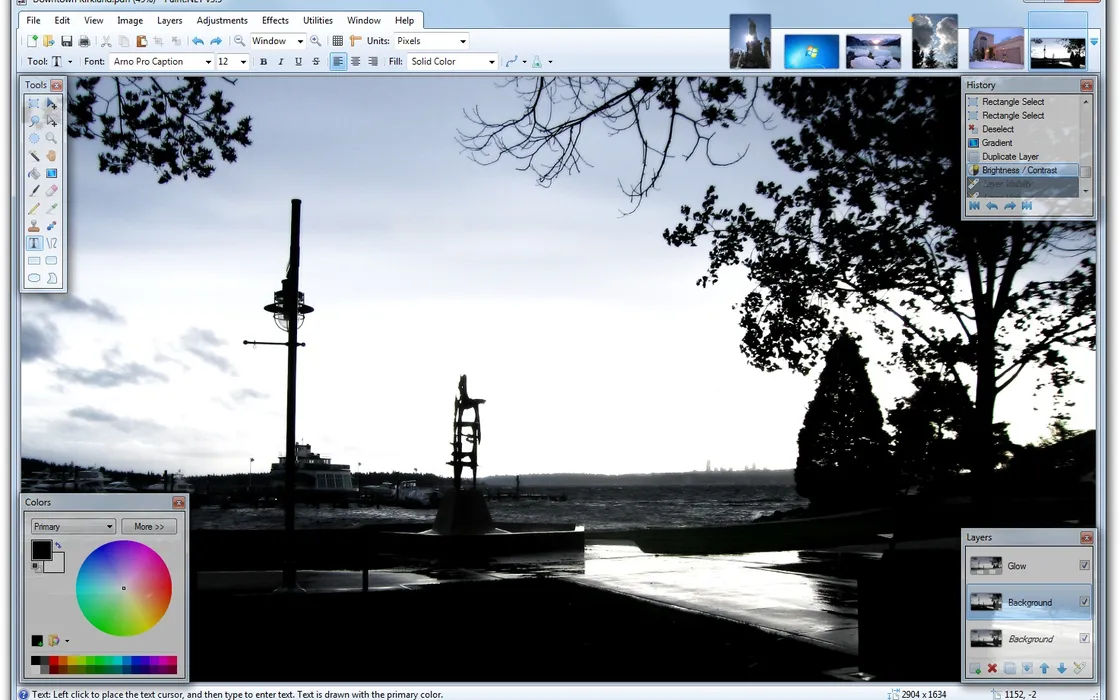Toggle Strikethrough text formatting
The height and width of the screenshot is (700, 1120).
pyautogui.click(x=316, y=61)
